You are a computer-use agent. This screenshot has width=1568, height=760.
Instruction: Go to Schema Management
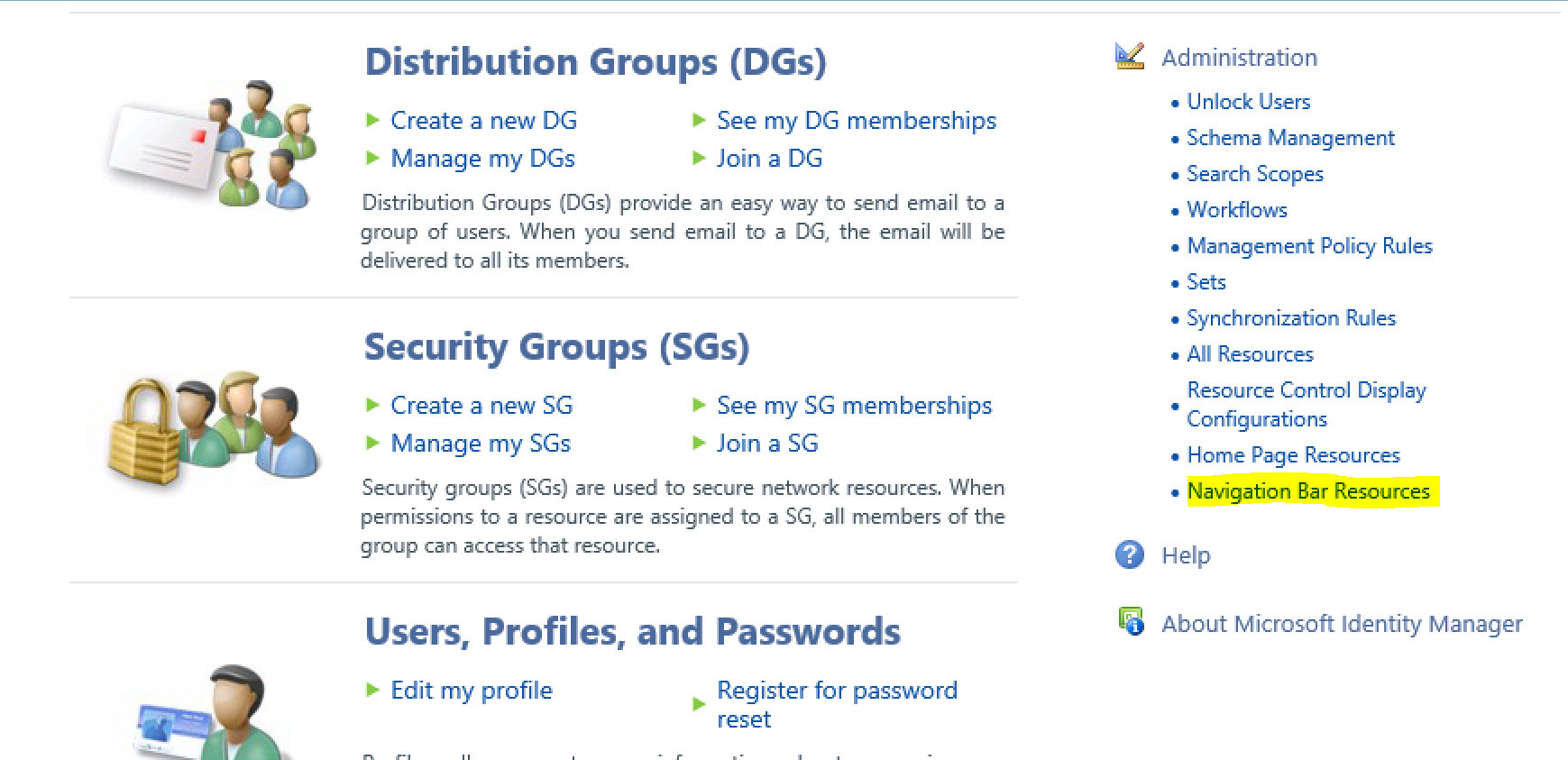pyautogui.click(x=1290, y=138)
